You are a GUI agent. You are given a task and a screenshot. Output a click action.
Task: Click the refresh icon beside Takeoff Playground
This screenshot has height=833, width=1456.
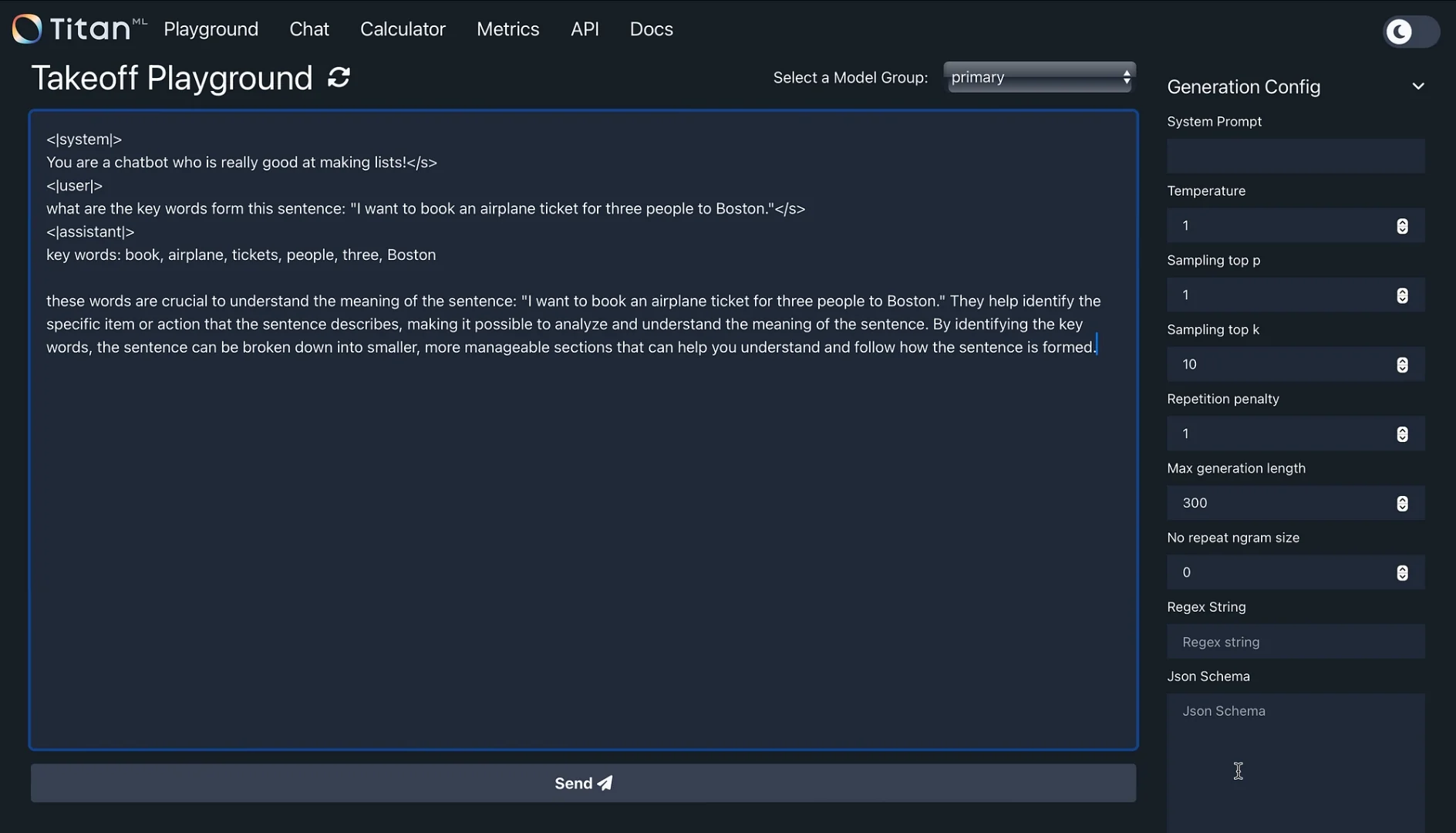(x=339, y=76)
